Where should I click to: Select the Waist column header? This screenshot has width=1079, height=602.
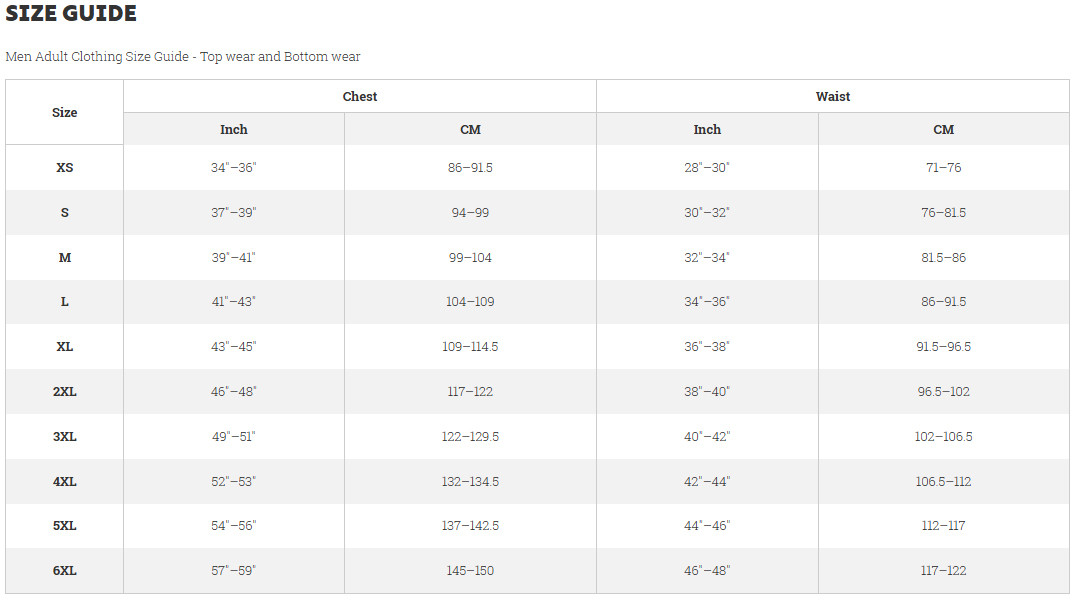(x=833, y=96)
